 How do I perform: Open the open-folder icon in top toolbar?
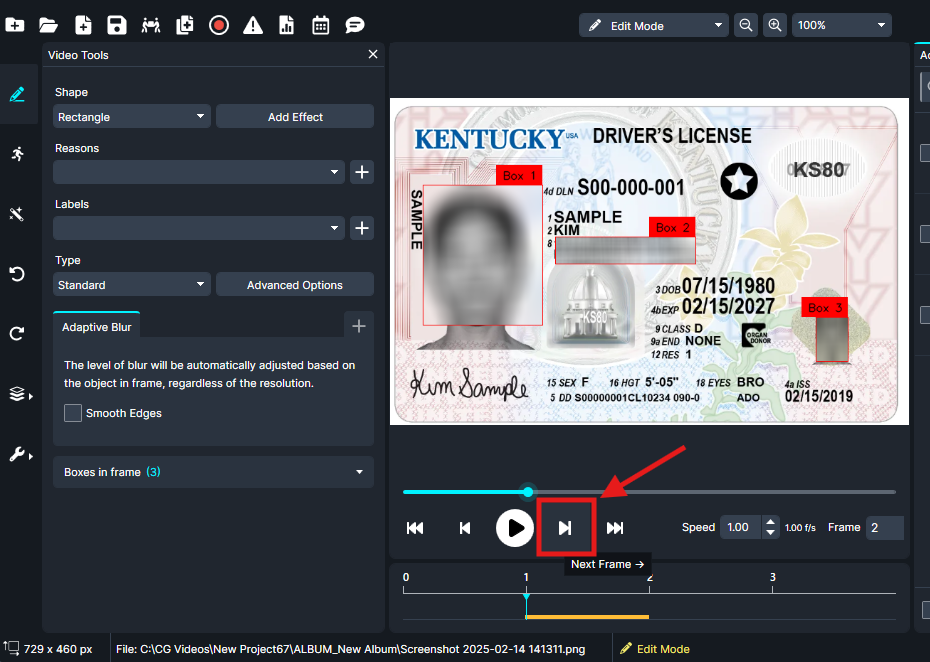coord(48,25)
